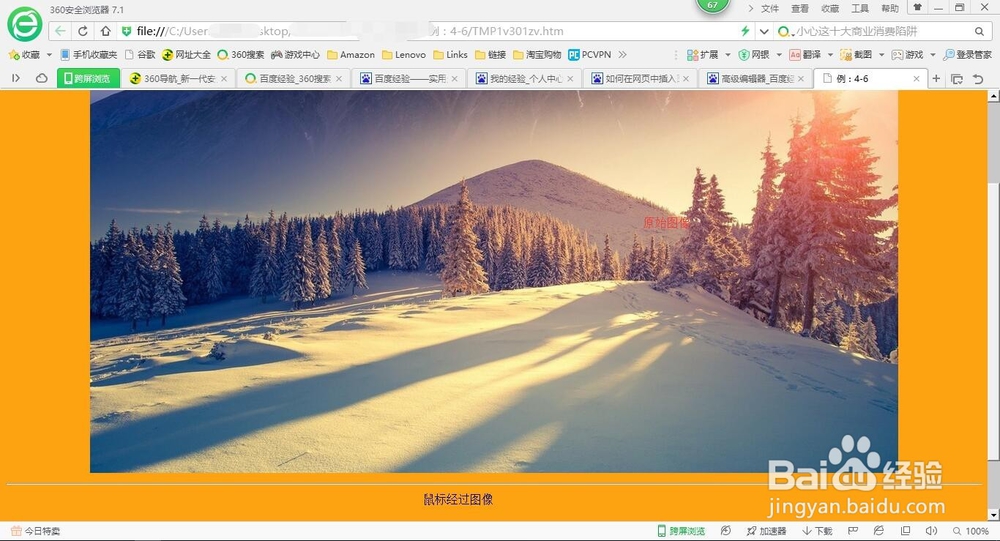Viewport: 1000px width, 541px height.
Task: Open the 收藏 favorites star button
Action: pyautogui.click(x=24, y=55)
